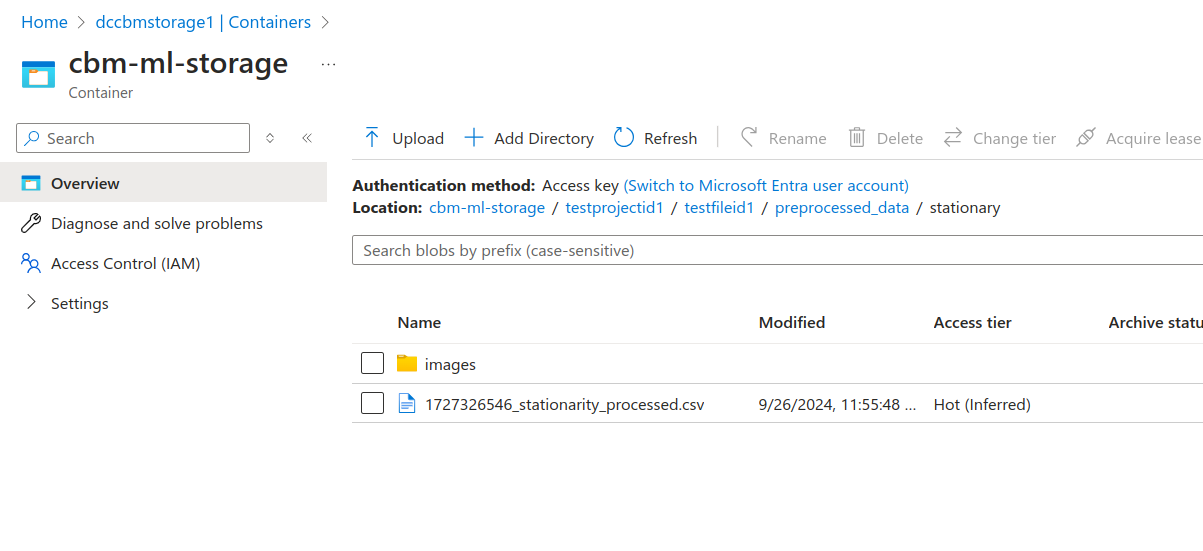Tick the stationarity_processed.csv checkbox
Viewport: 1203px width, 551px height.
click(x=372, y=404)
